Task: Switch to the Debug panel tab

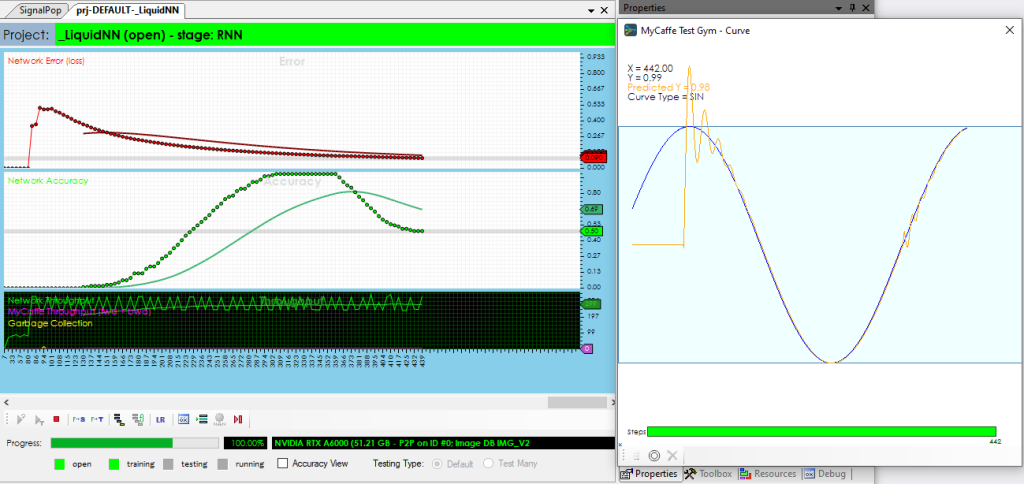Action: (825, 474)
